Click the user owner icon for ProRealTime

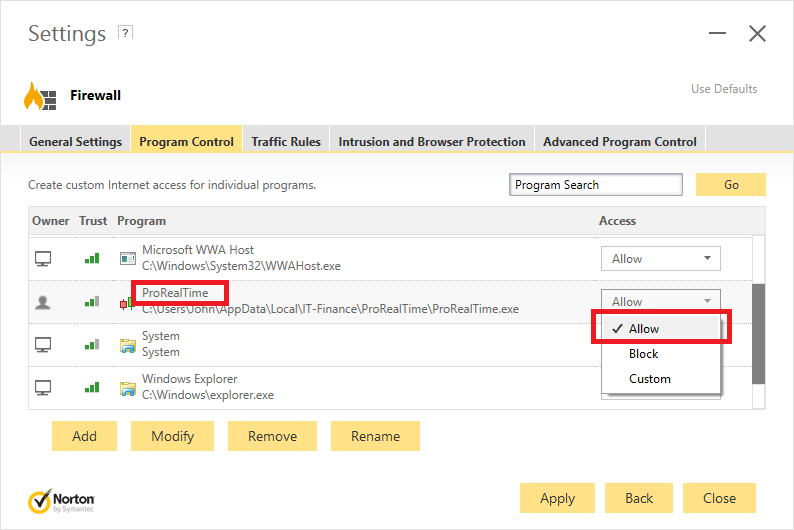click(x=43, y=302)
